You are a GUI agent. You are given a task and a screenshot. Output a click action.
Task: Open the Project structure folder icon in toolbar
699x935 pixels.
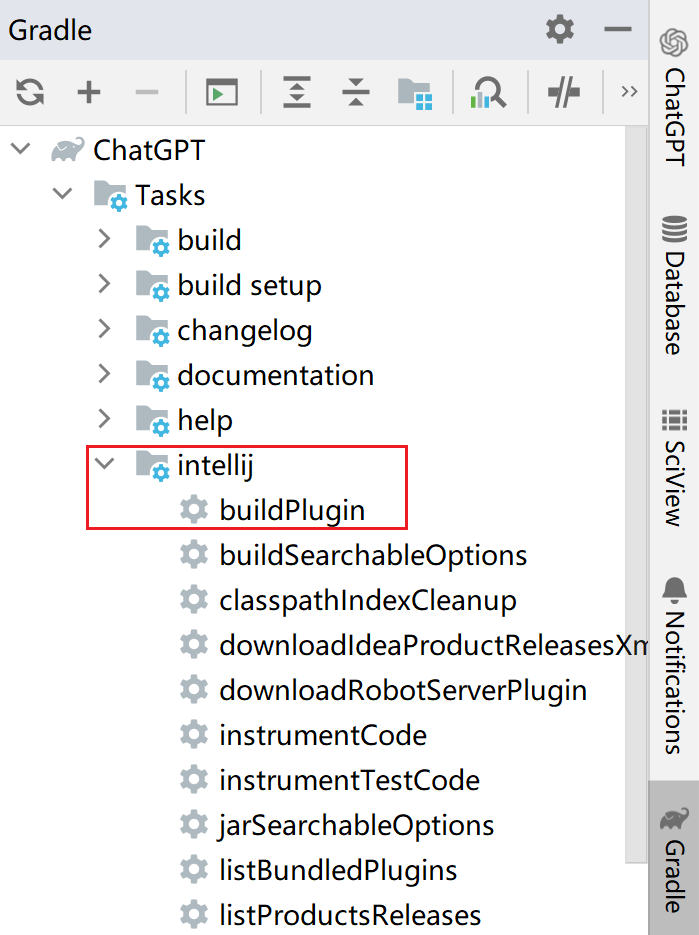(x=415, y=94)
